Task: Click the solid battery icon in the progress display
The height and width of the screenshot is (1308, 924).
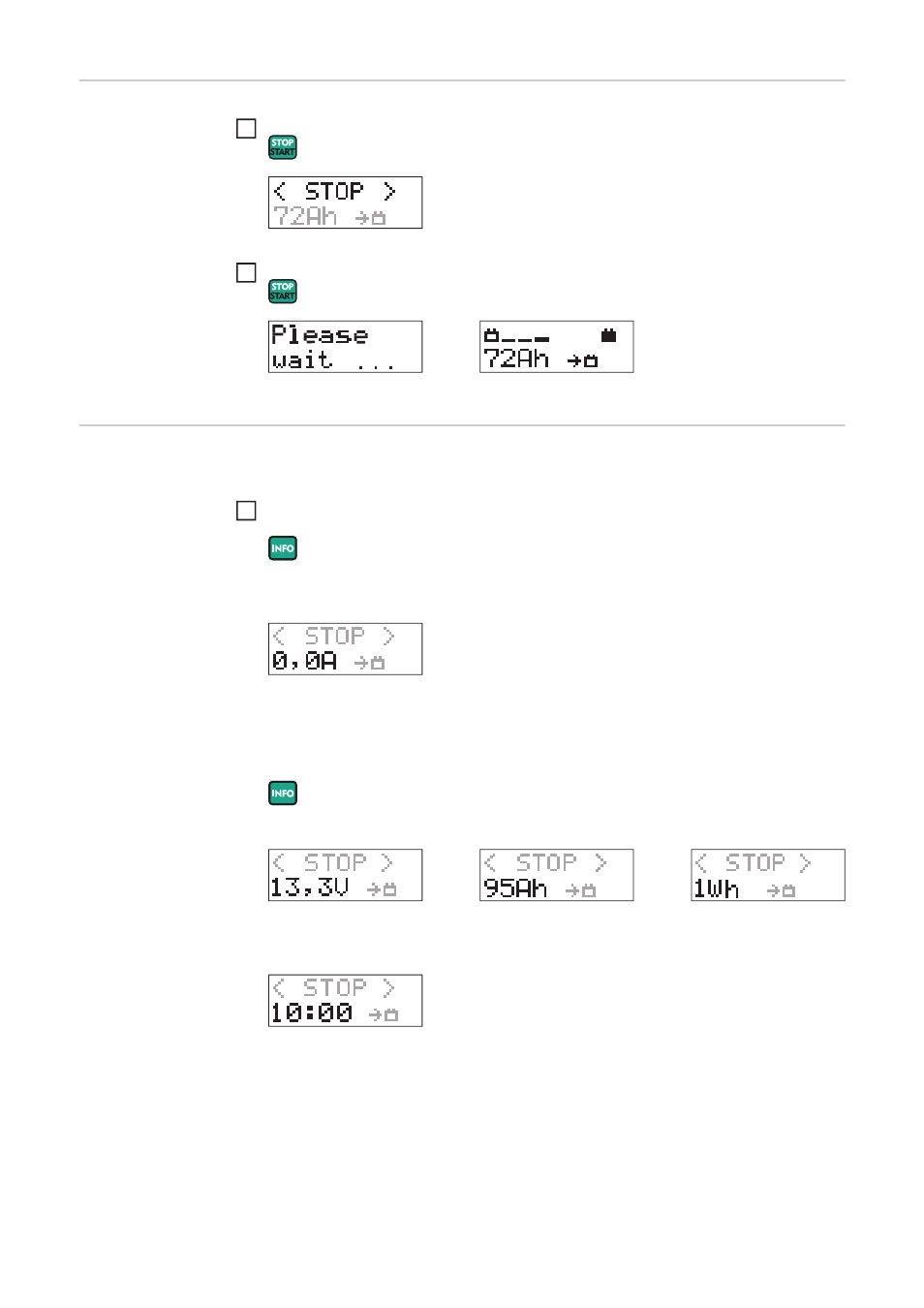Action: (x=608, y=335)
